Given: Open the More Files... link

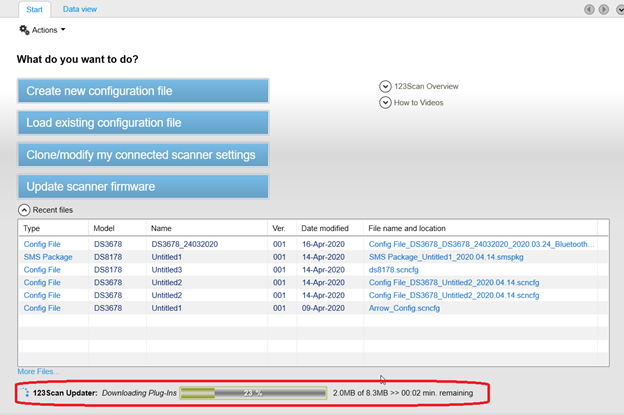Looking at the screenshot, I should (39, 371).
